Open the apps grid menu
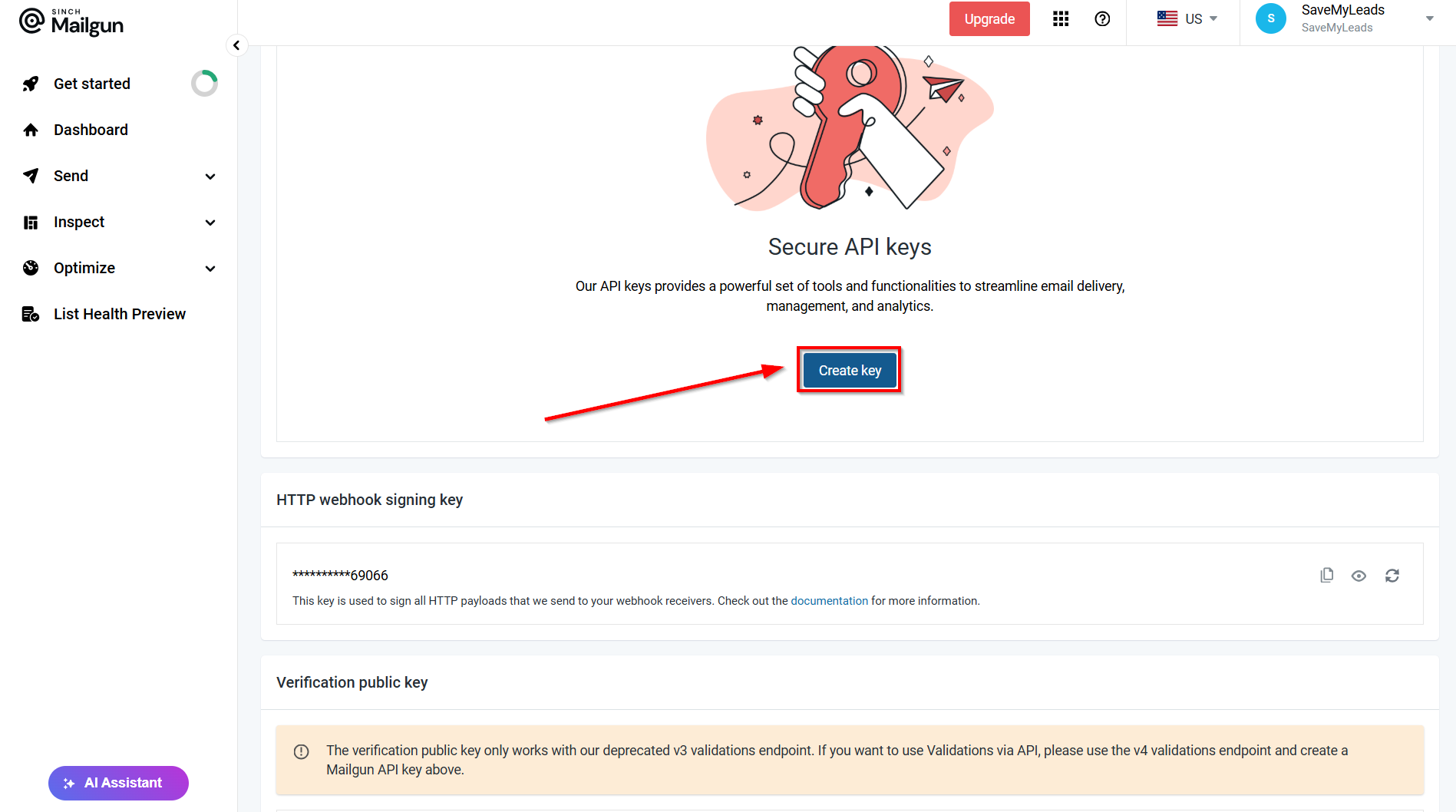This screenshot has width=1456, height=812. pyautogui.click(x=1061, y=19)
